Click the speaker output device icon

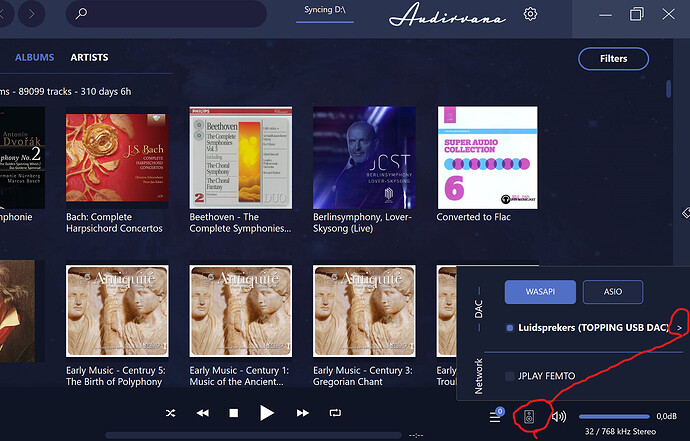[x=529, y=417]
